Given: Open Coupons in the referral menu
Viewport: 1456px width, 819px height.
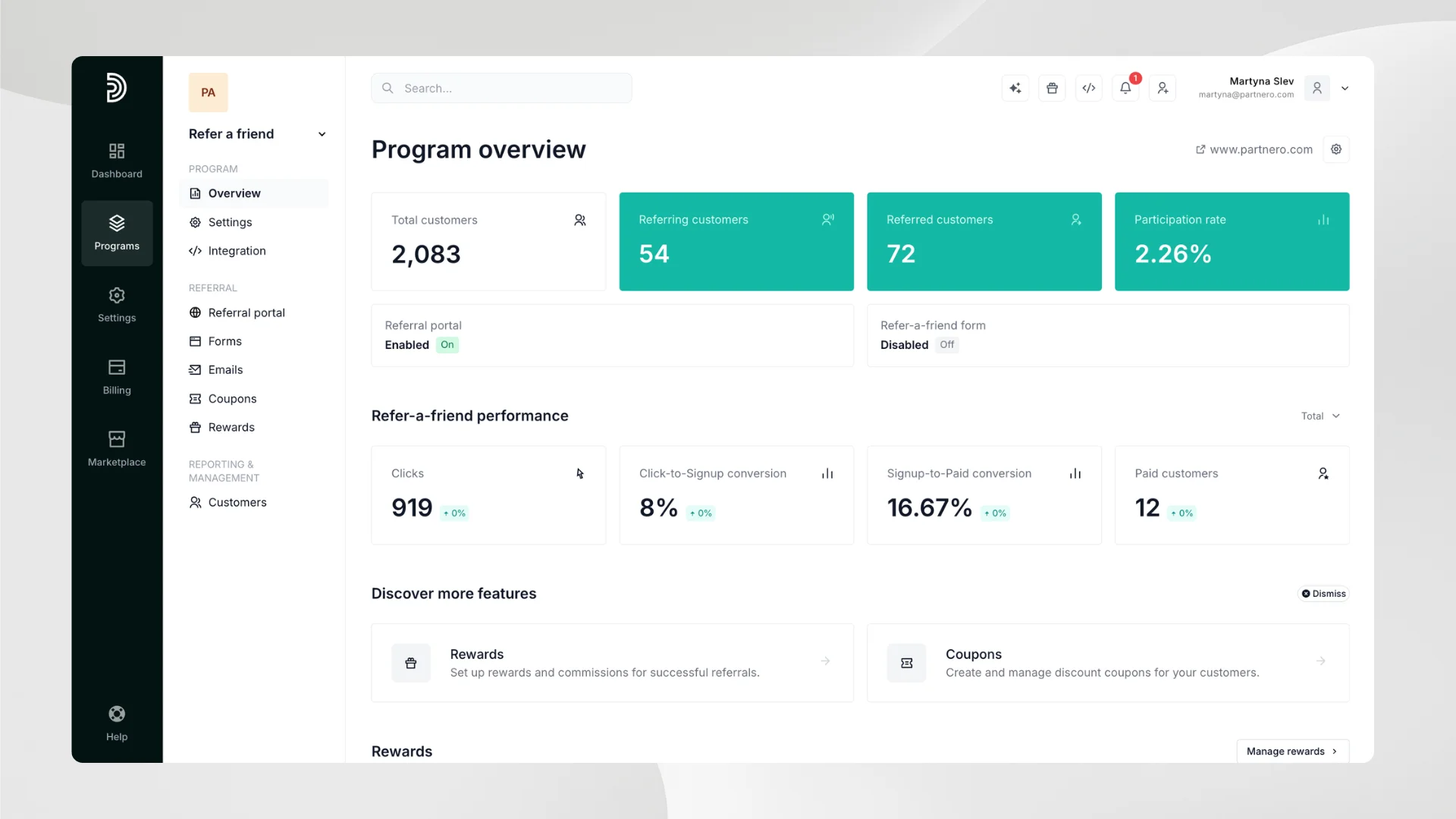Looking at the screenshot, I should pos(254,399).
